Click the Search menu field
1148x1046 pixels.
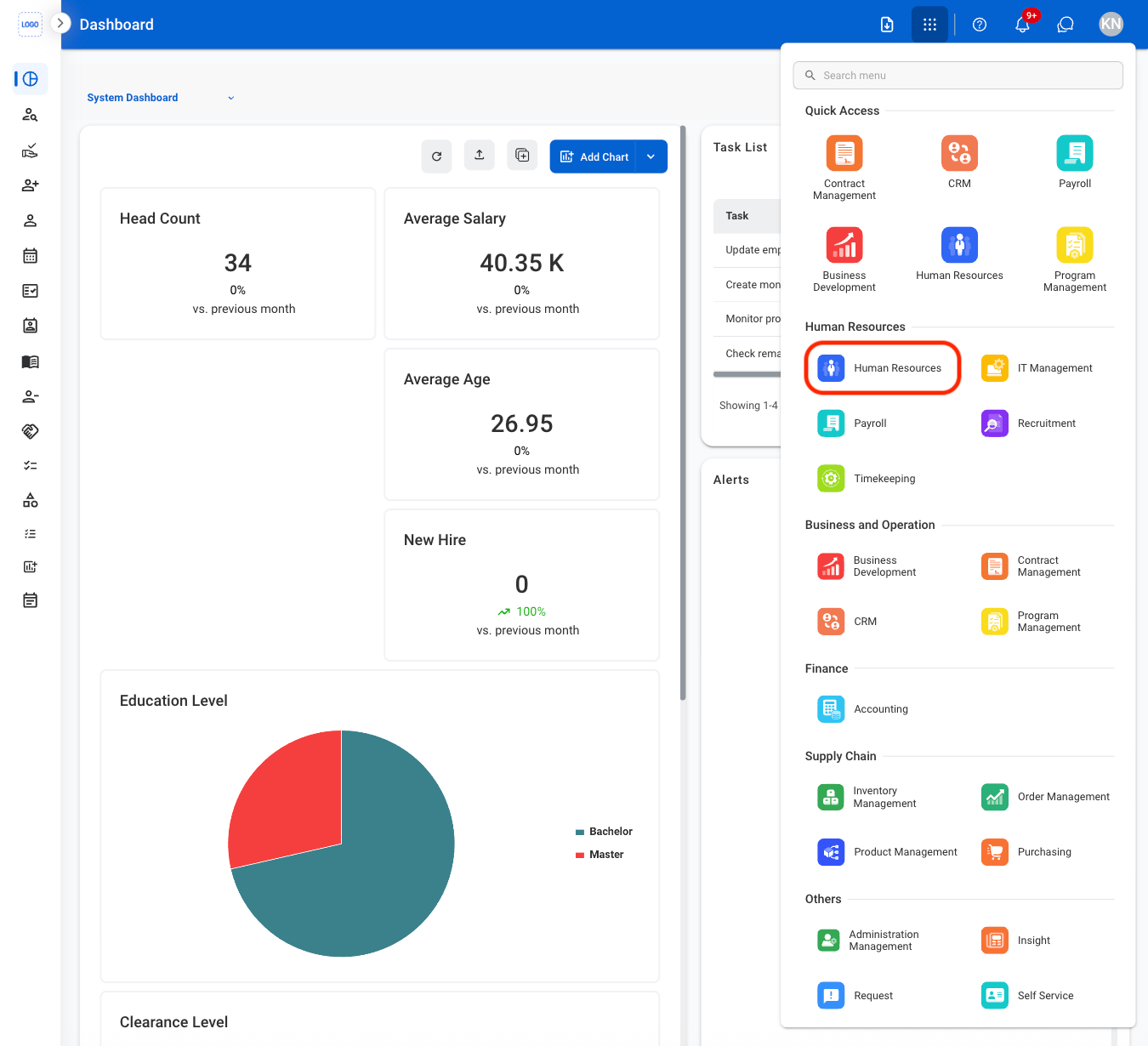958,75
